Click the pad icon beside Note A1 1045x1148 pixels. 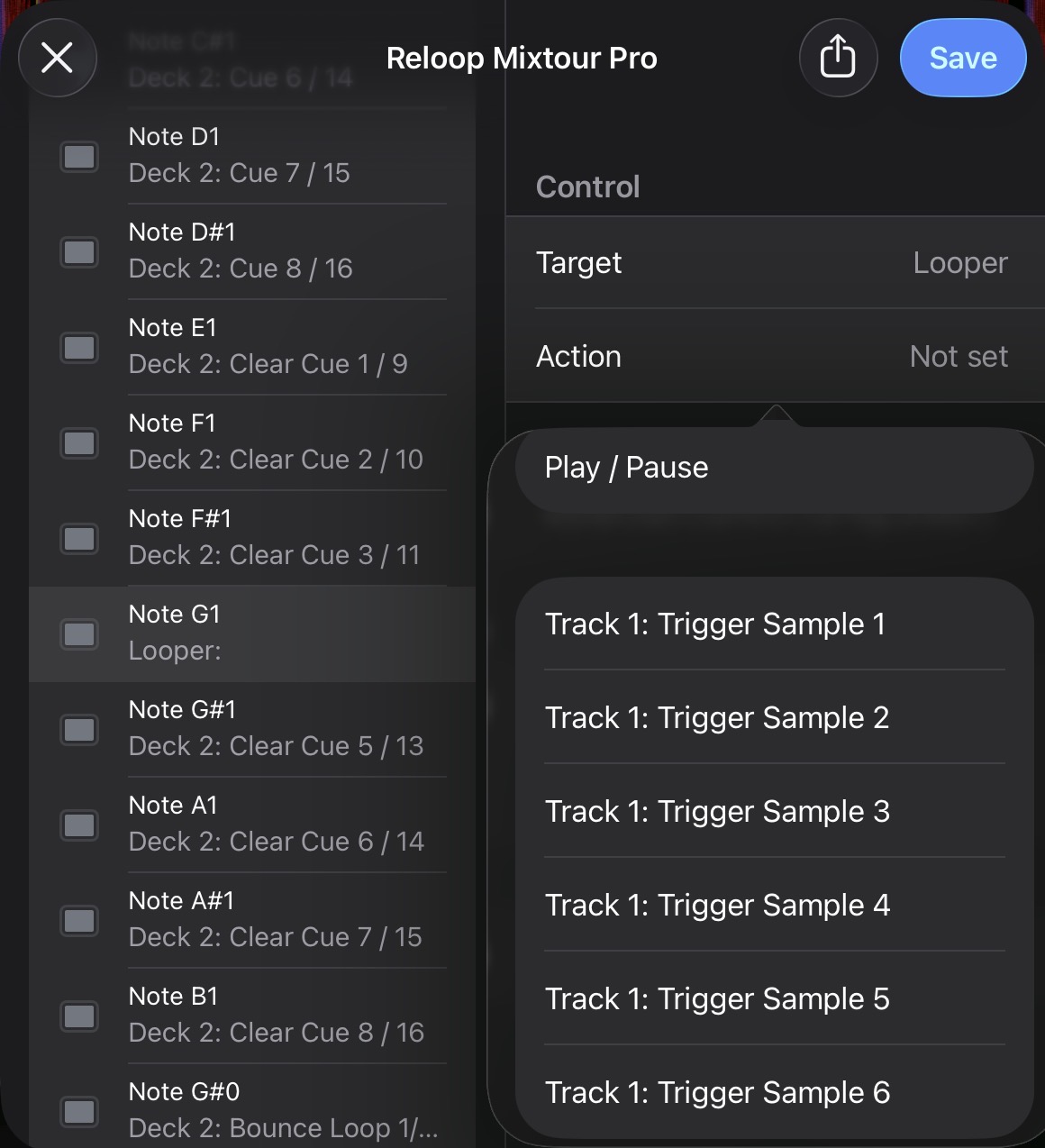[x=79, y=825]
